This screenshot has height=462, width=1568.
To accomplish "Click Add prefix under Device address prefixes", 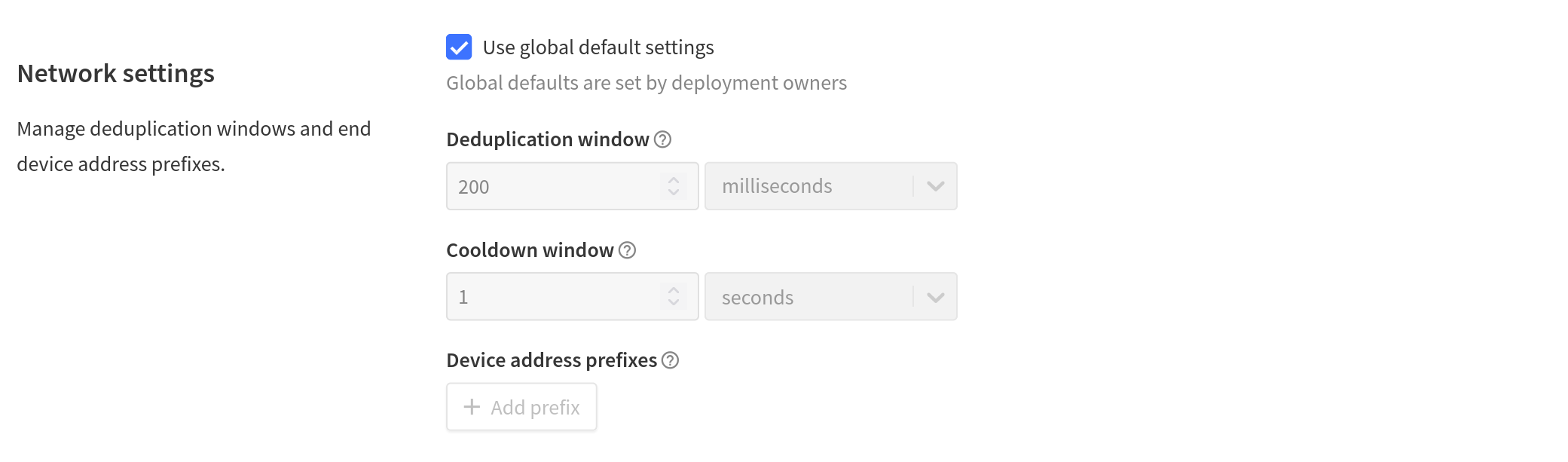I will tap(521, 406).
